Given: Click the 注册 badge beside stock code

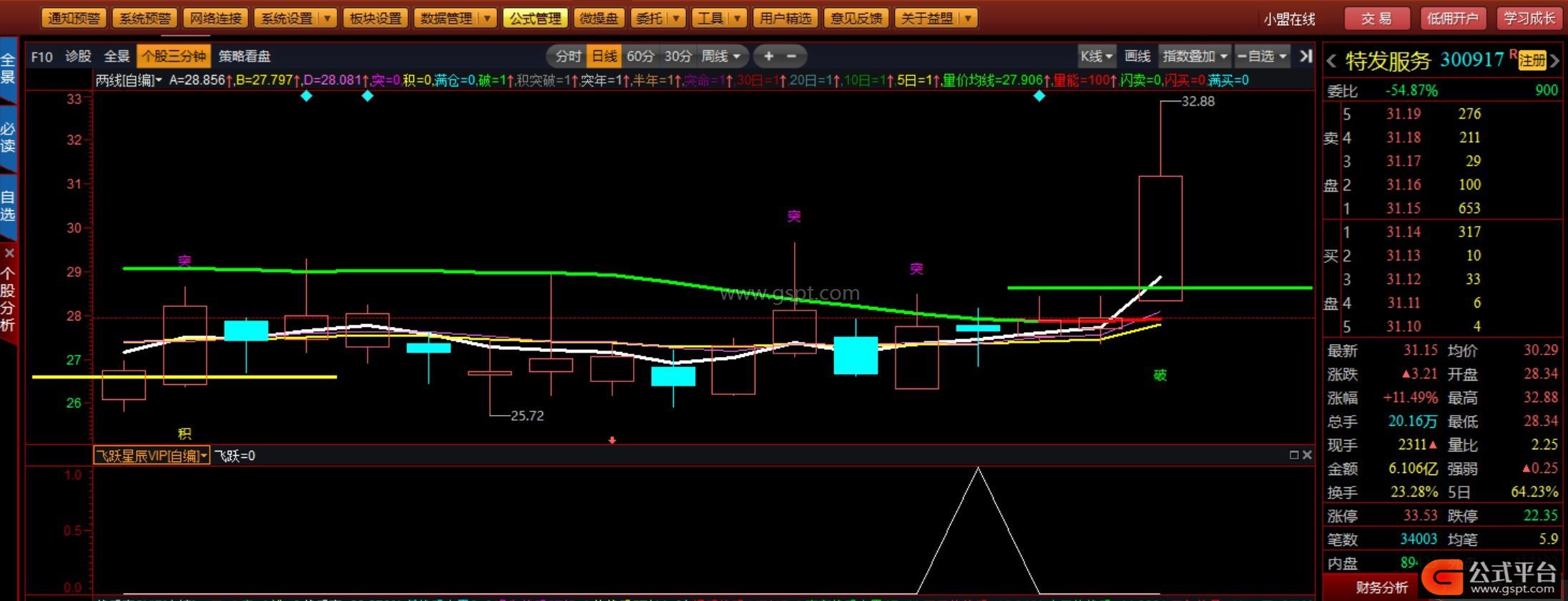Looking at the screenshot, I should click(1532, 61).
